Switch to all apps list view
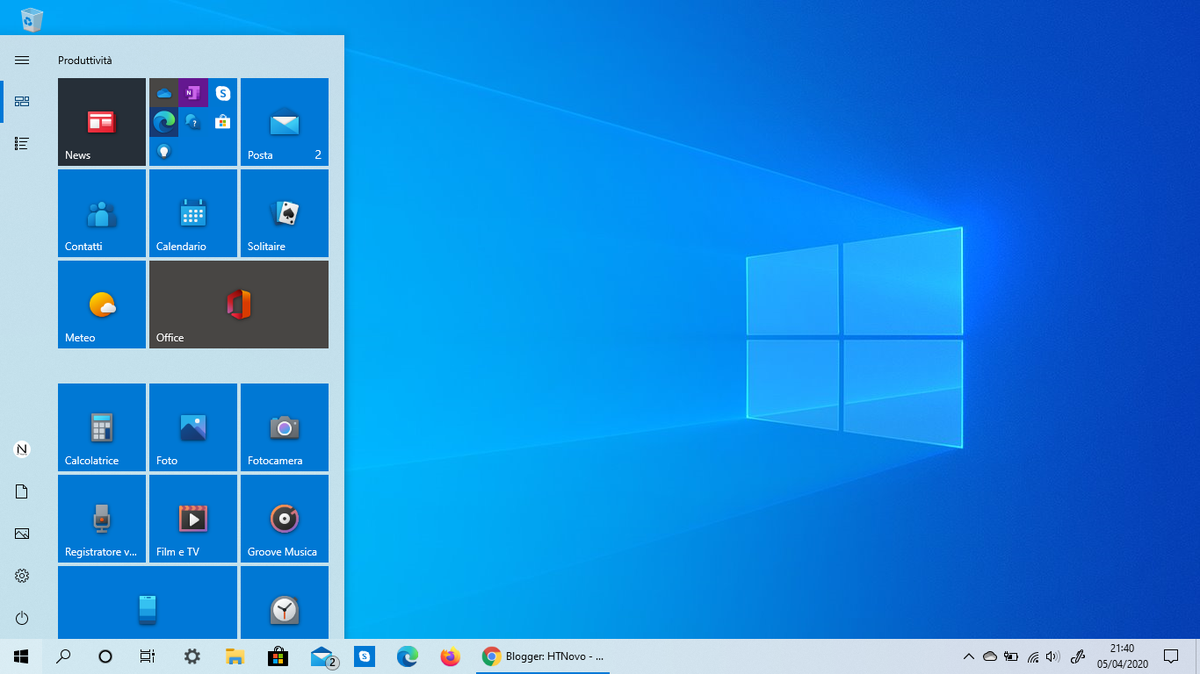The height and width of the screenshot is (674, 1200). tap(22, 144)
